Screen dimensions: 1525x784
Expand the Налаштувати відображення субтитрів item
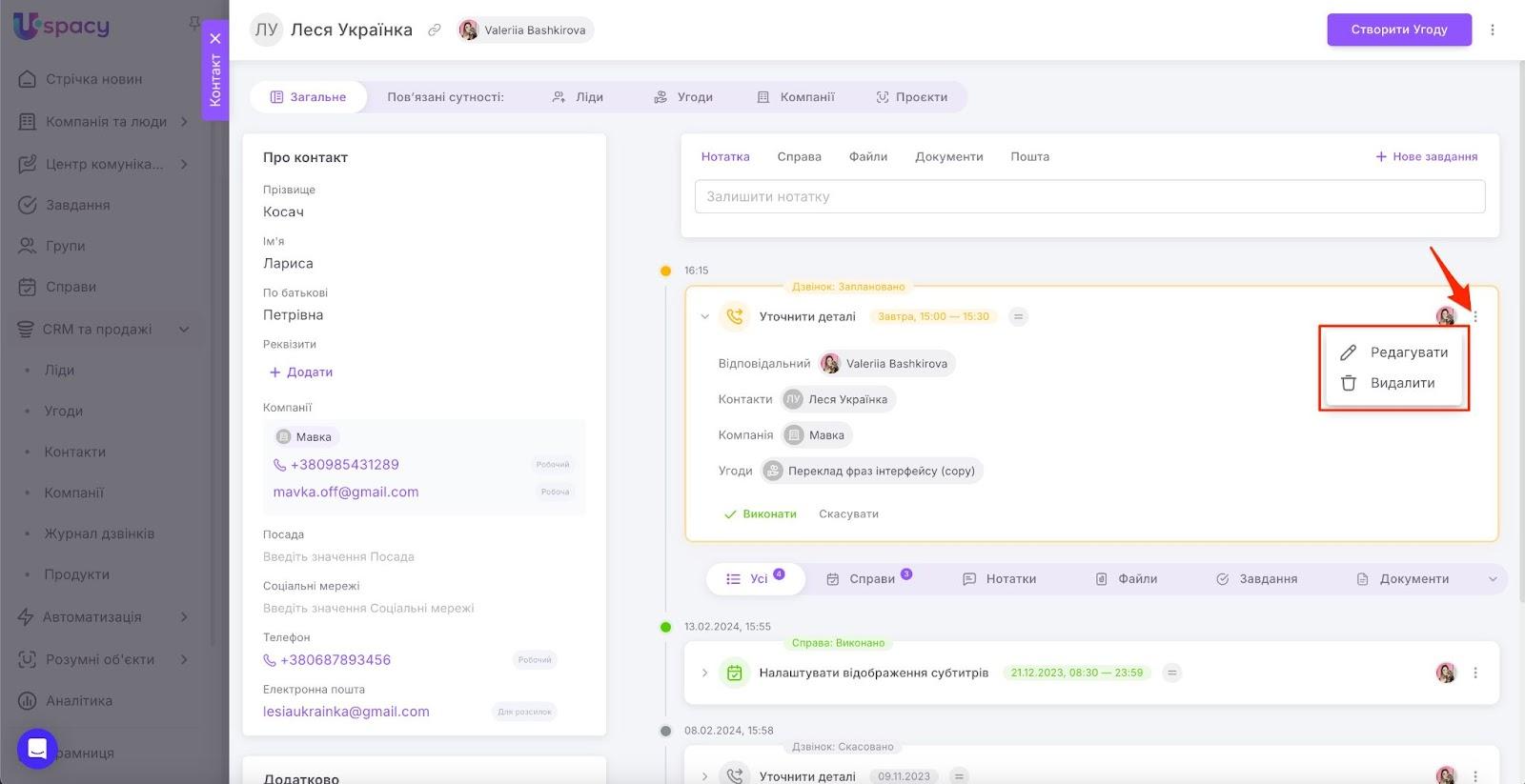click(704, 673)
